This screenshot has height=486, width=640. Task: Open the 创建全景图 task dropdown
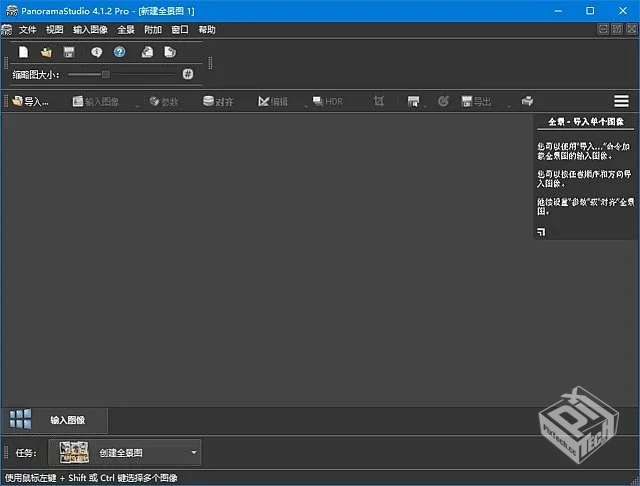[124, 453]
